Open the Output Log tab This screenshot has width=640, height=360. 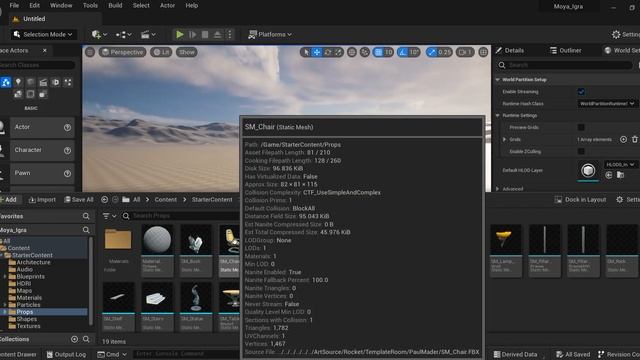tap(66, 354)
